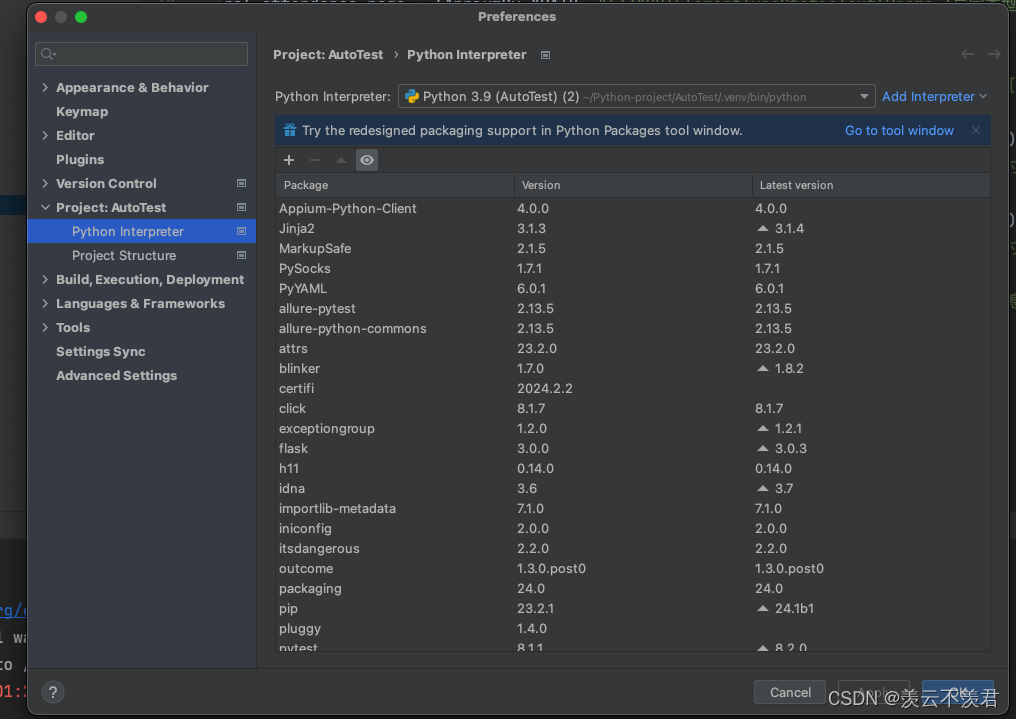This screenshot has width=1016, height=719.
Task: Open the Add Interpreter dropdown
Action: (x=934, y=97)
